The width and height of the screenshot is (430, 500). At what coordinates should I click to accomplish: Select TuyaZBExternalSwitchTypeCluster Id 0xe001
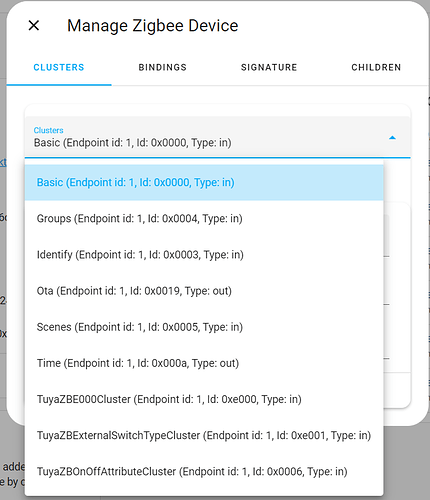[204, 435]
